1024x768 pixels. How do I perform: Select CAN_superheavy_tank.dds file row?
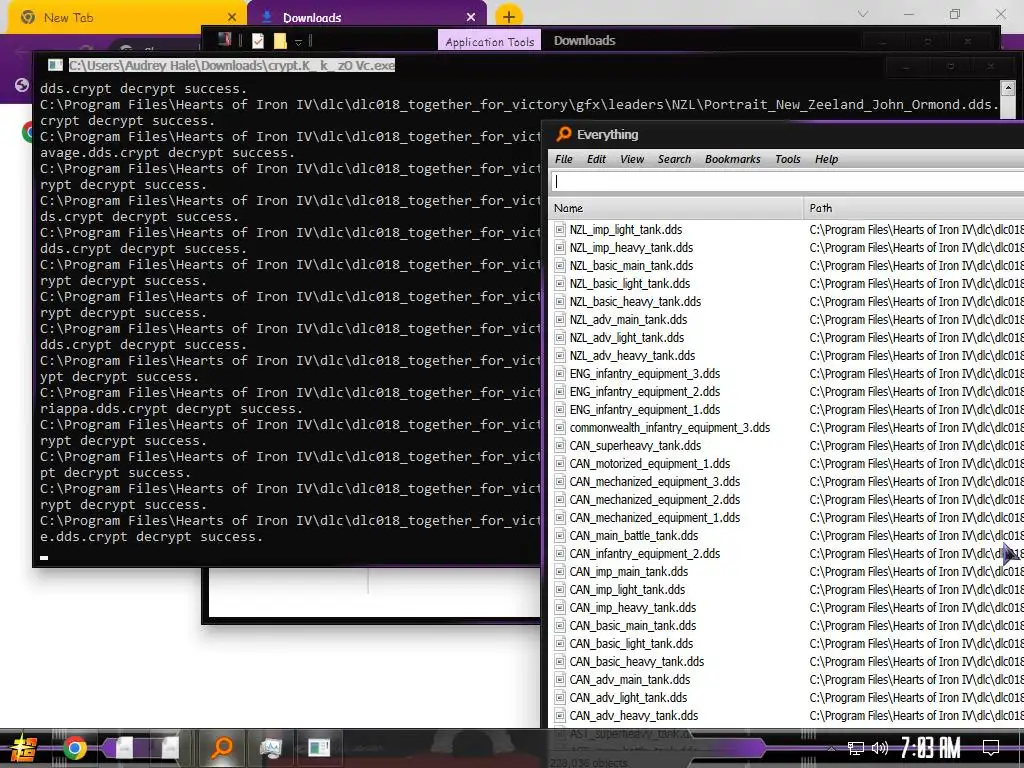786,445
